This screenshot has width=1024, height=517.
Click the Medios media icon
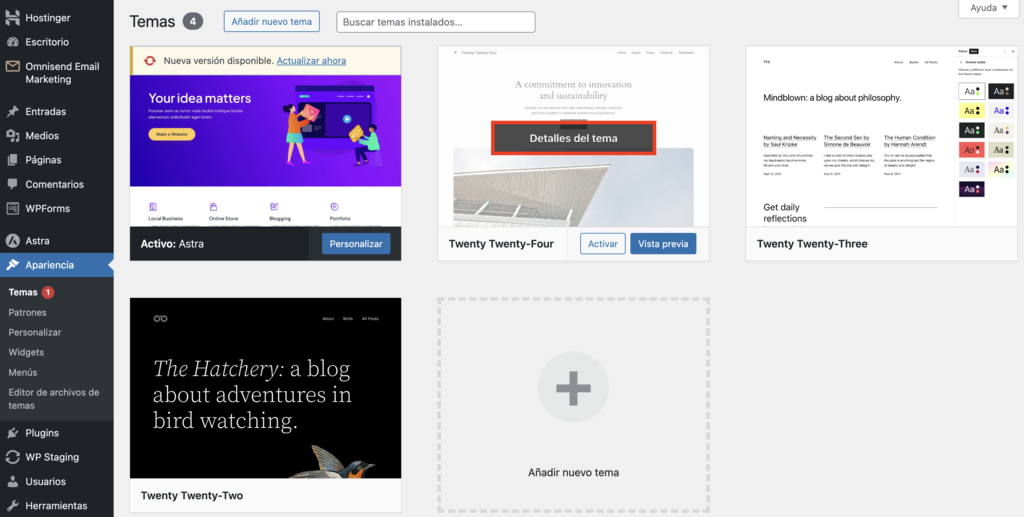click(12, 136)
